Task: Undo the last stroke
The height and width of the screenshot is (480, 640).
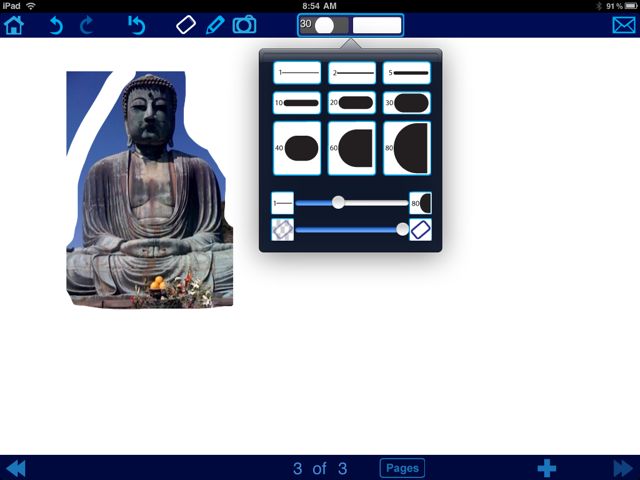Action: [56, 26]
